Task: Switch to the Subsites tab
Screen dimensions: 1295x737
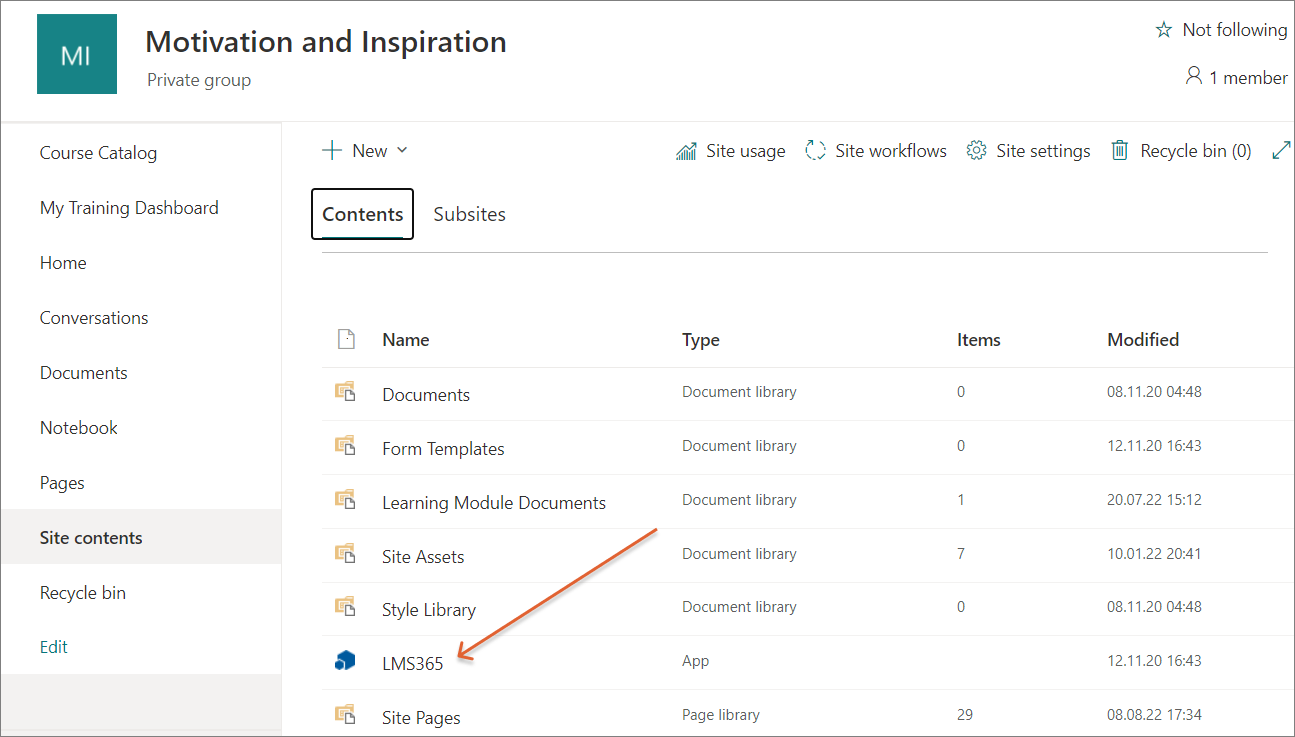Action: click(x=469, y=214)
